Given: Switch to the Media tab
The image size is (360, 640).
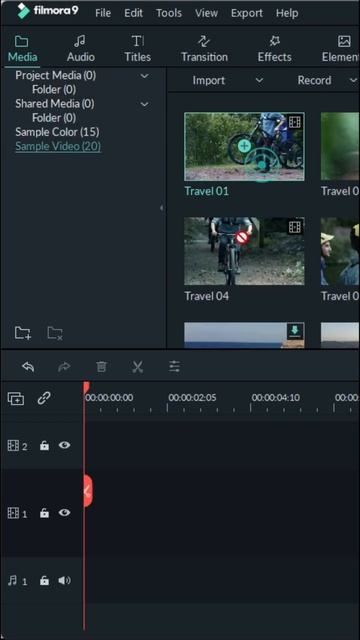Looking at the screenshot, I should coord(22,49).
